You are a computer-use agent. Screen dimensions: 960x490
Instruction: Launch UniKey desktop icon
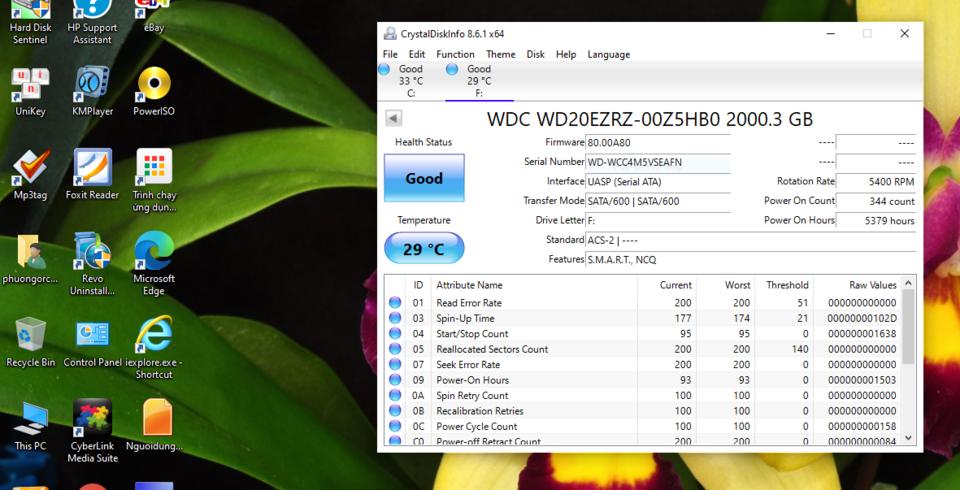[30, 92]
